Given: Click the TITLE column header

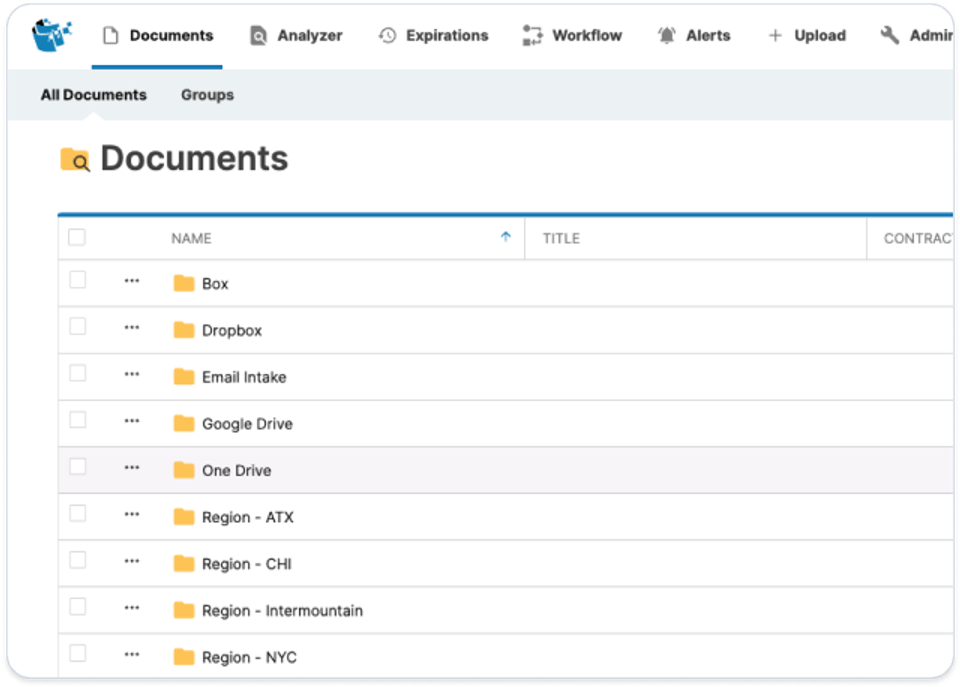Looking at the screenshot, I should pos(561,238).
